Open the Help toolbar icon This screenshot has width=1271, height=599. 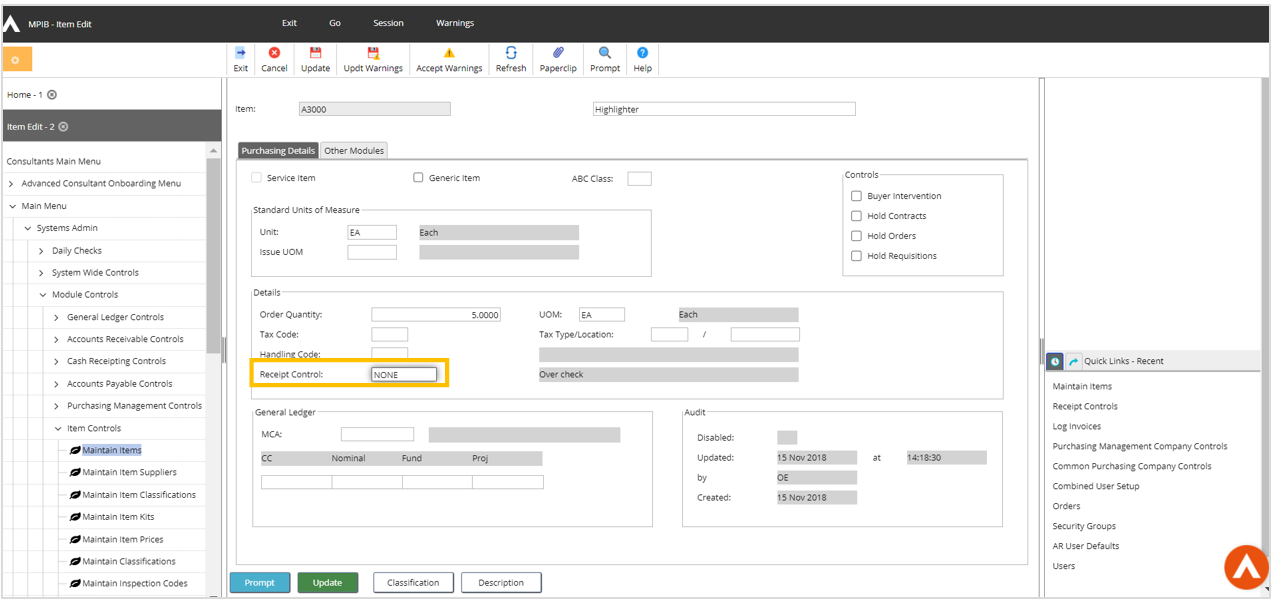642,53
